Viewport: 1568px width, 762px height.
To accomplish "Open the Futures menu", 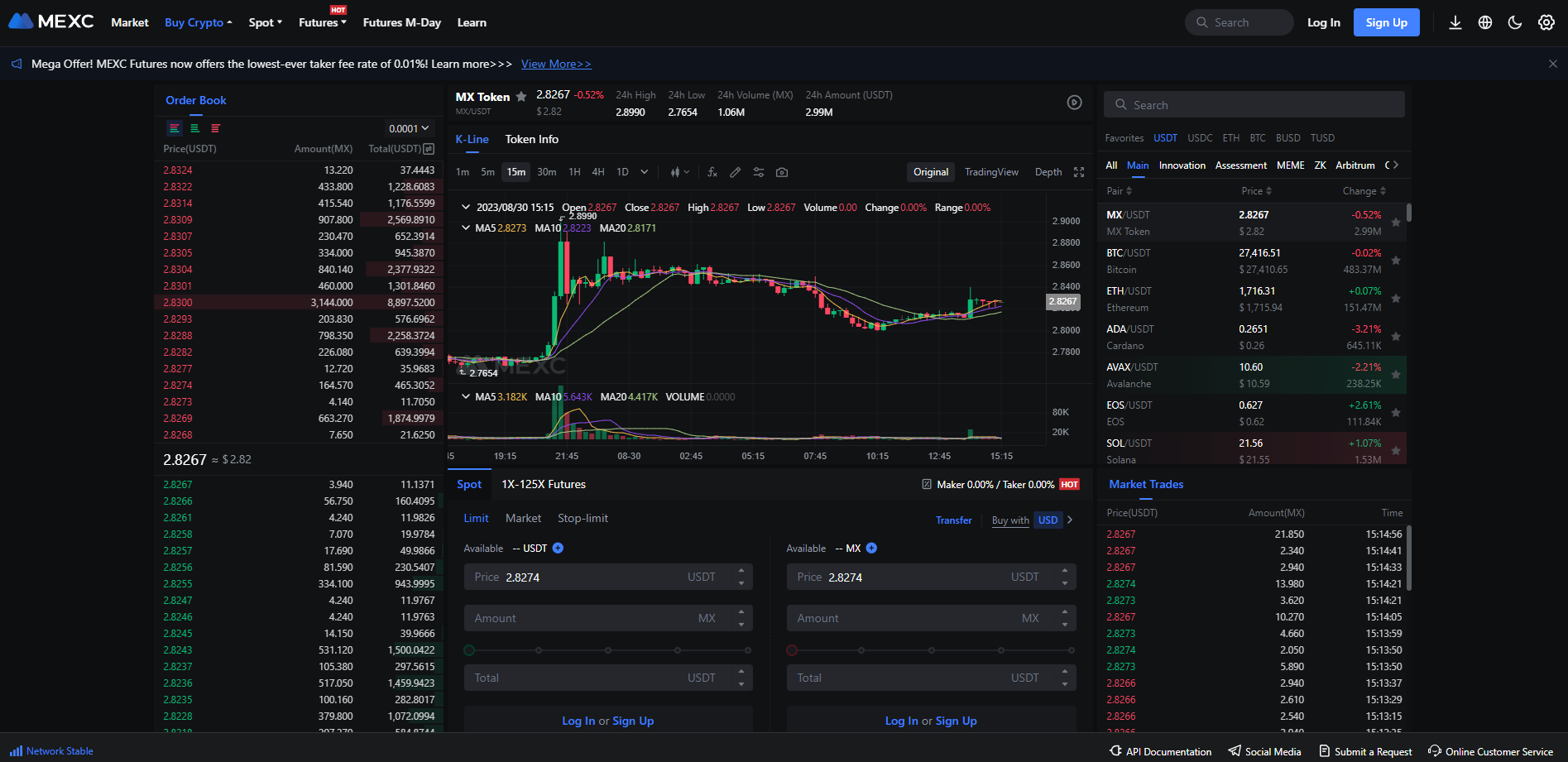I will coord(323,22).
